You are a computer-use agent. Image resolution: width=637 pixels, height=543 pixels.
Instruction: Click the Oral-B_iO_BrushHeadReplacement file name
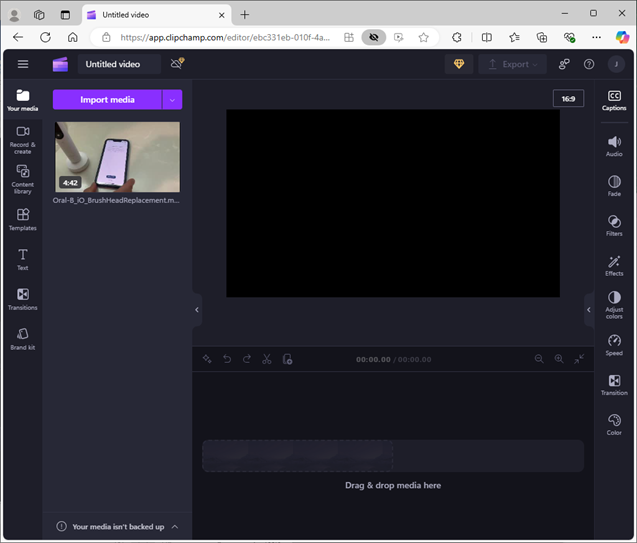pos(116,200)
